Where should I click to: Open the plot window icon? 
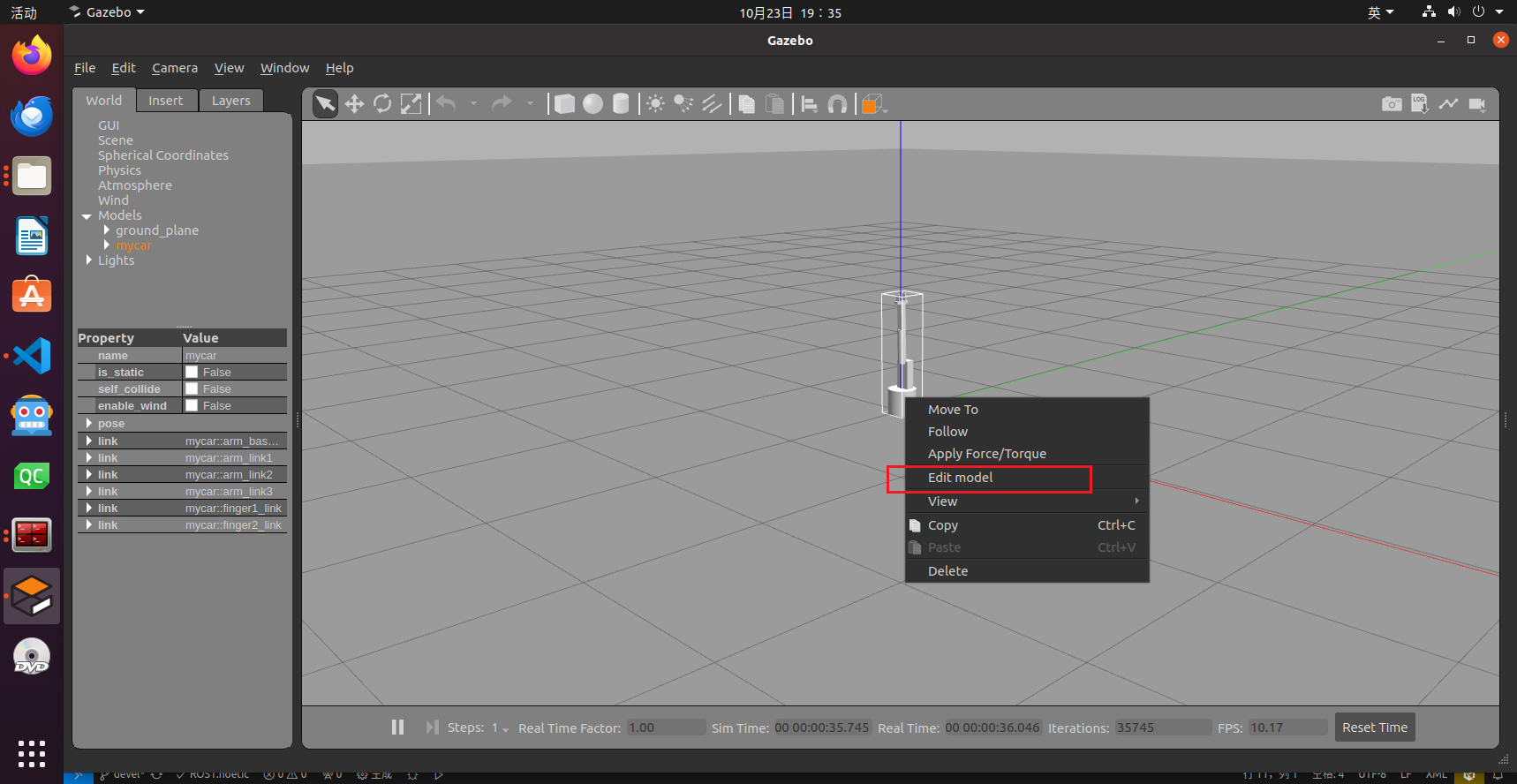[1448, 104]
